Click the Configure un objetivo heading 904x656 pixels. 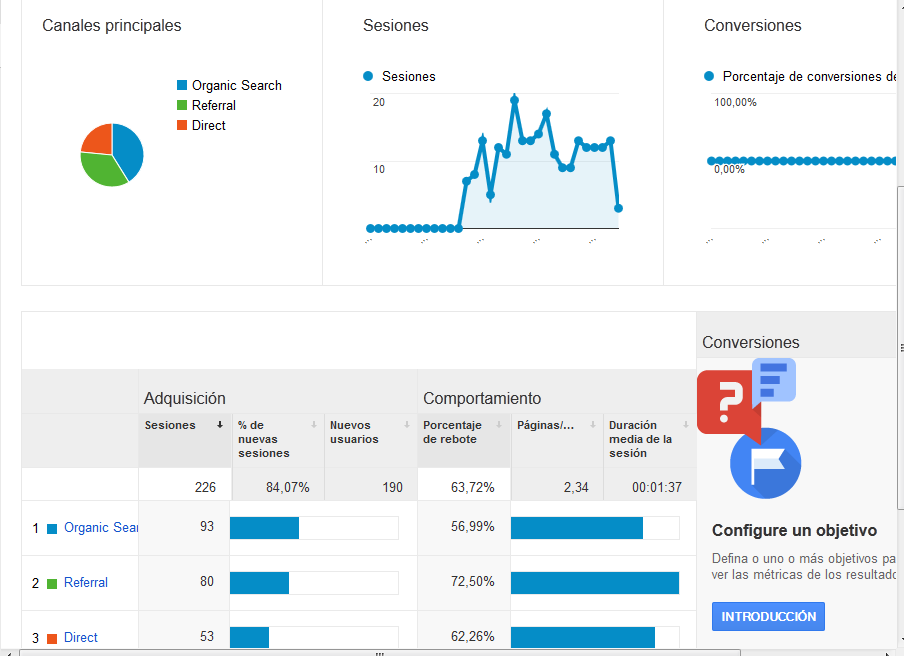pos(794,530)
